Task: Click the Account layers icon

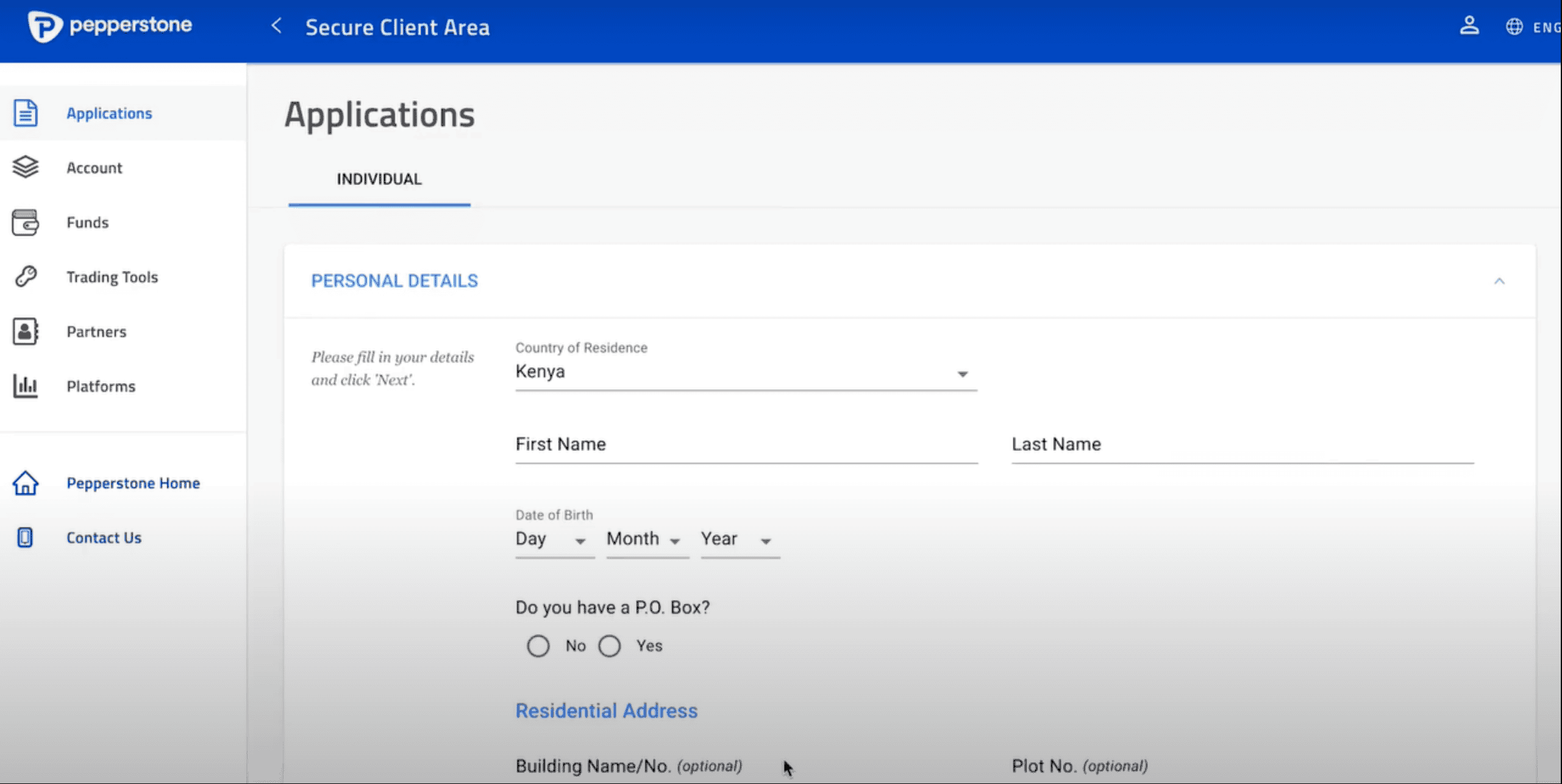Action: pyautogui.click(x=25, y=167)
